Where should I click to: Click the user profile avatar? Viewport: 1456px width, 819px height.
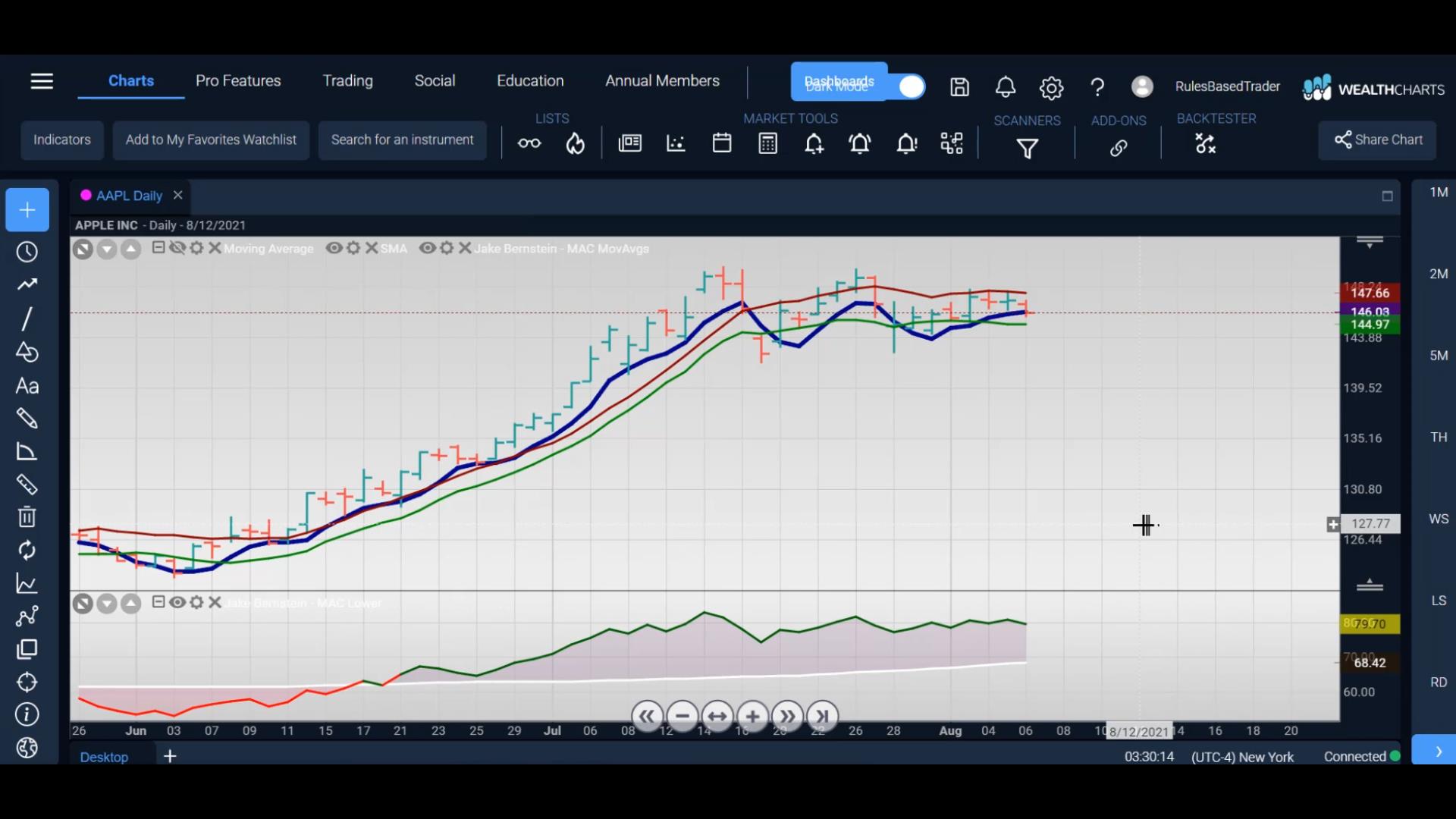click(x=1142, y=86)
